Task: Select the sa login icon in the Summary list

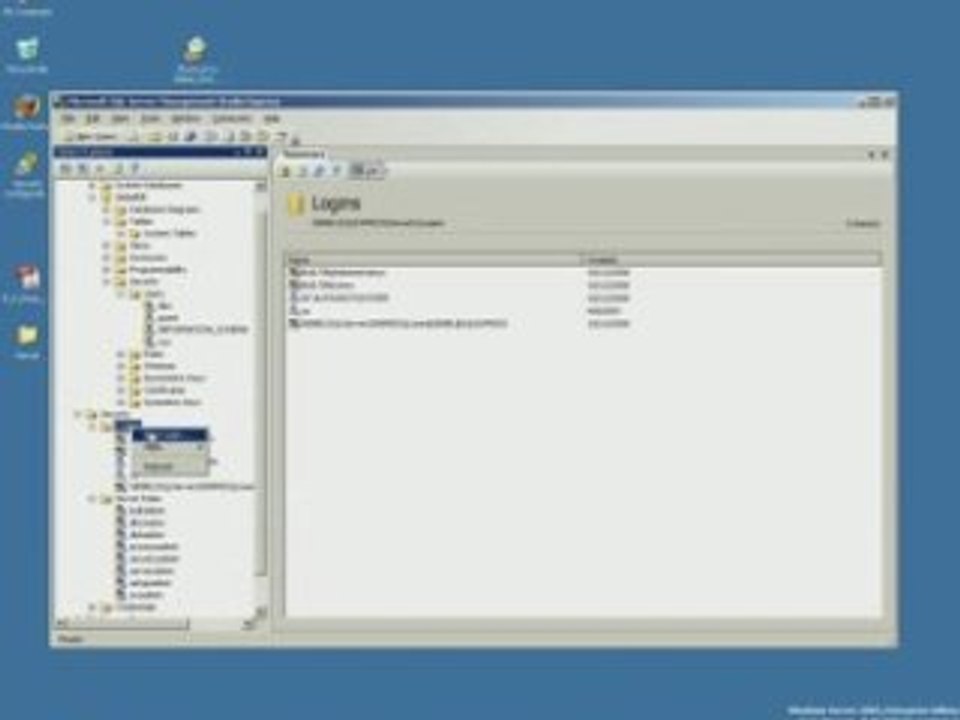Action: click(294, 310)
